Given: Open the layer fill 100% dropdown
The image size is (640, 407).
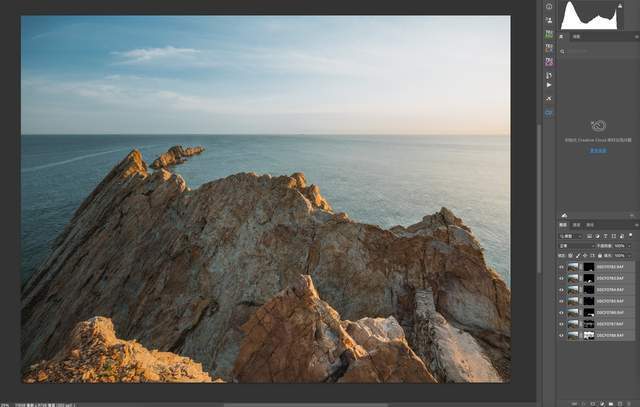Looking at the screenshot, I should click(631, 255).
